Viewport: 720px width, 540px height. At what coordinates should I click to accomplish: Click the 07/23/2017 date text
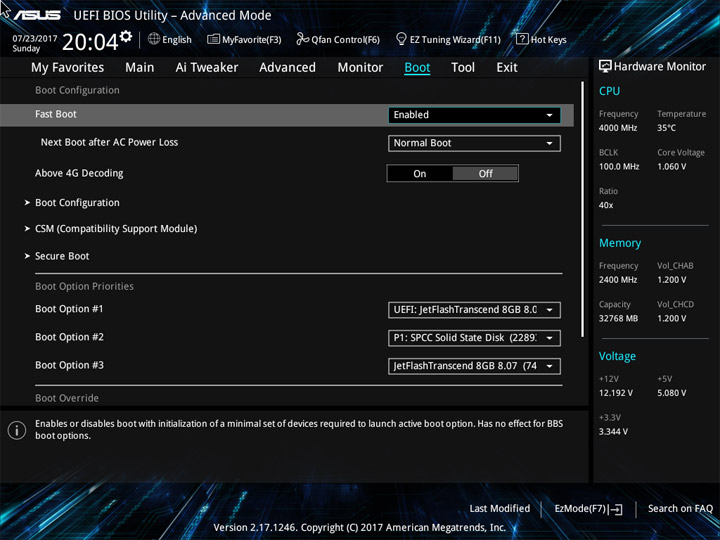34,39
